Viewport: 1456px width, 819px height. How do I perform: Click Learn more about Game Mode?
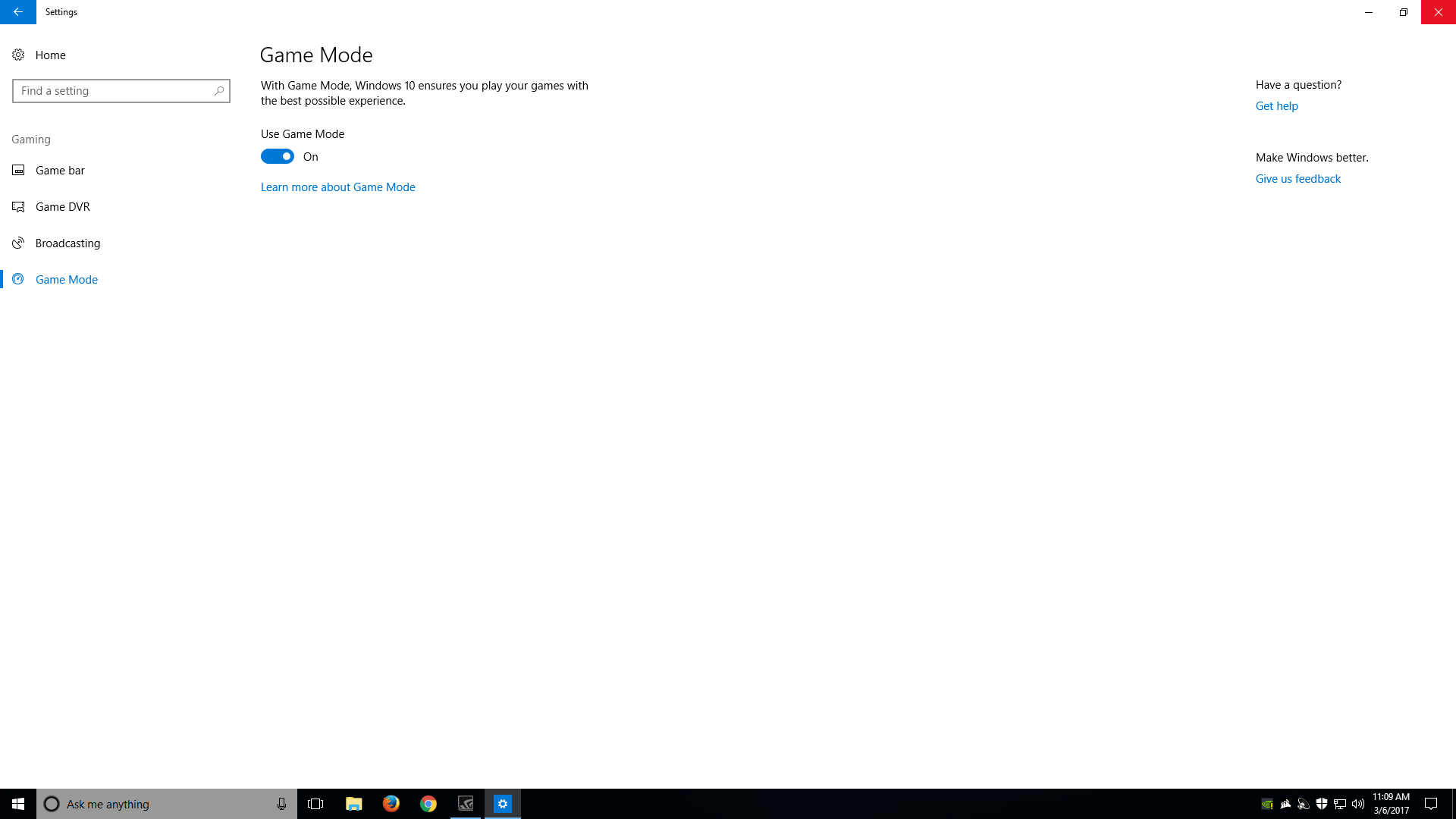(x=337, y=187)
